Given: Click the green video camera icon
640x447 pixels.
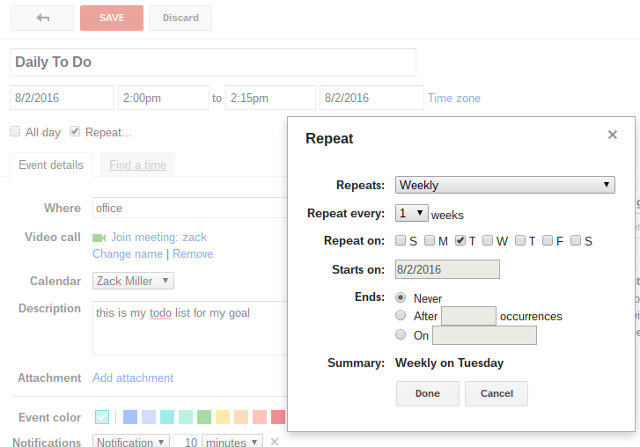Looking at the screenshot, I should click(99, 238).
